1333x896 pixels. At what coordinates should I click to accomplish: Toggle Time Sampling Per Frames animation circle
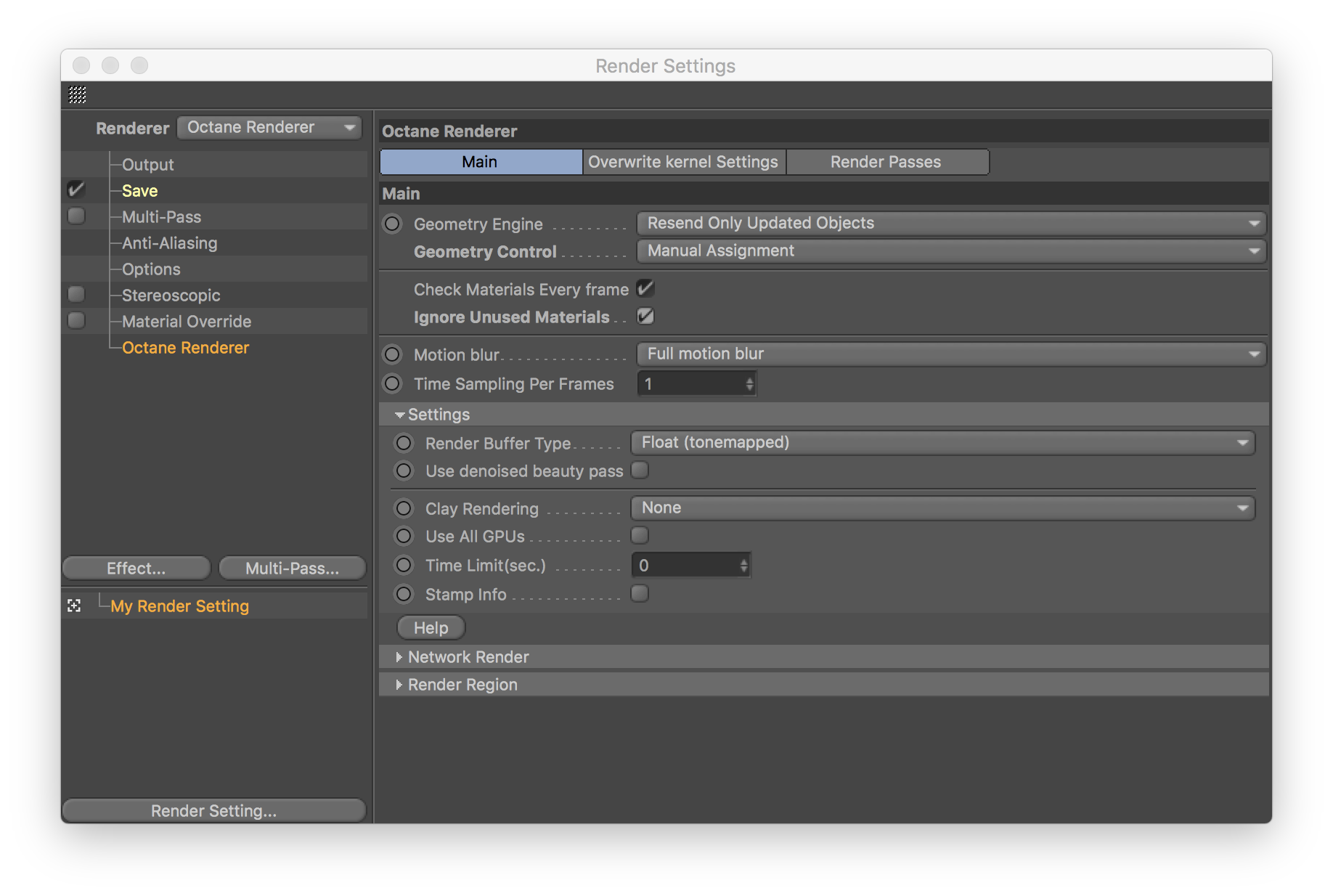point(392,383)
